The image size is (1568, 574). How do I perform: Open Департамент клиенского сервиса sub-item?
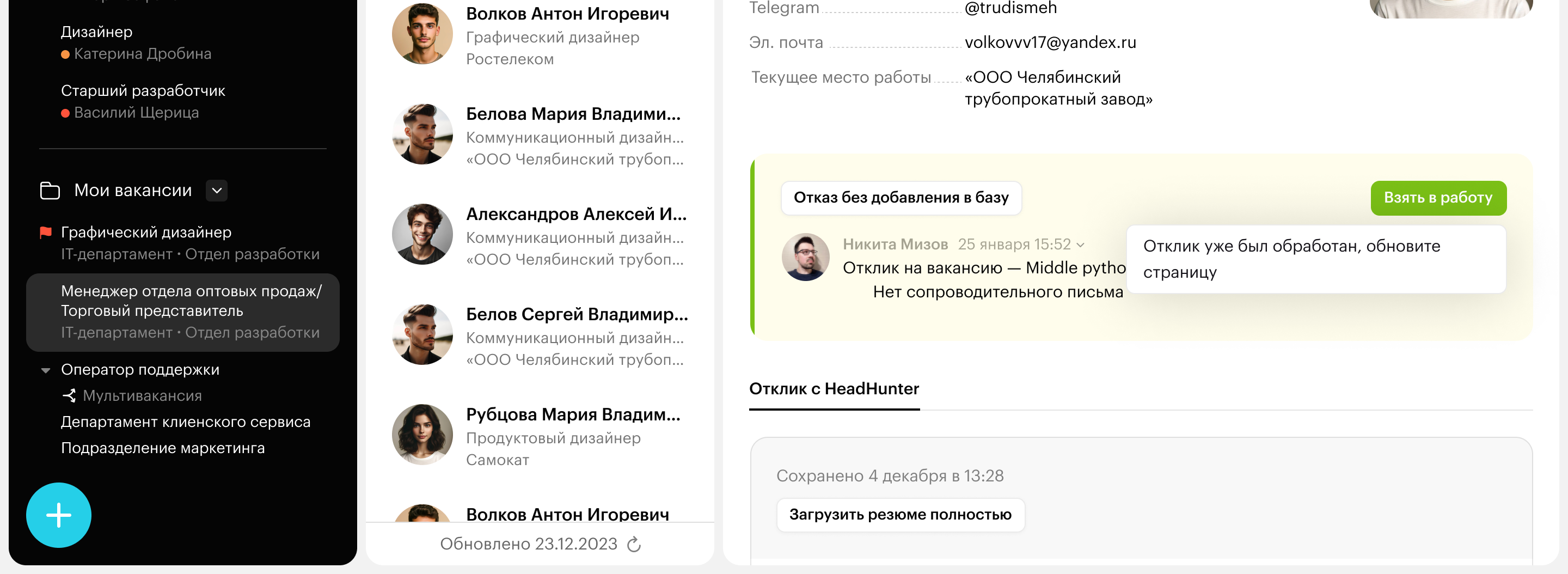click(x=186, y=422)
